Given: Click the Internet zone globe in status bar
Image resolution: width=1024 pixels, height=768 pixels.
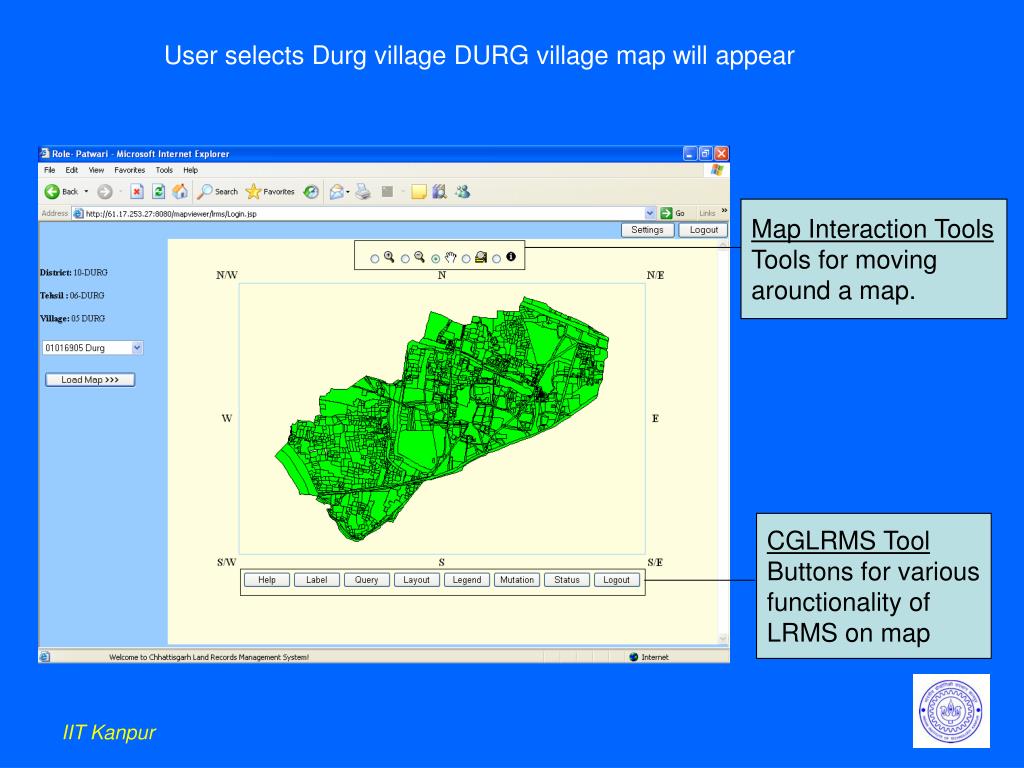Looking at the screenshot, I should [633, 657].
